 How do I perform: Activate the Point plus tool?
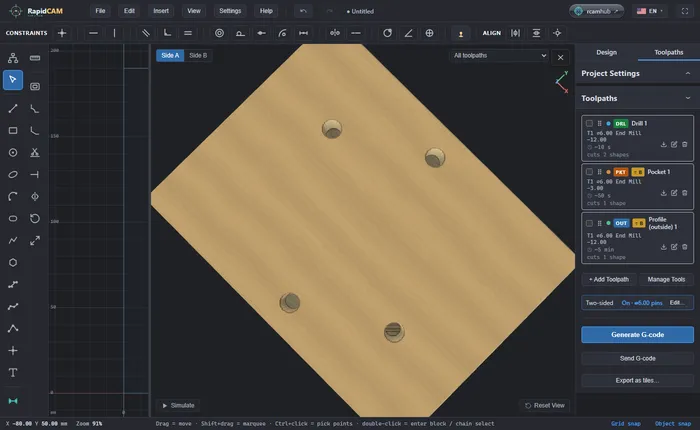tap(13, 351)
